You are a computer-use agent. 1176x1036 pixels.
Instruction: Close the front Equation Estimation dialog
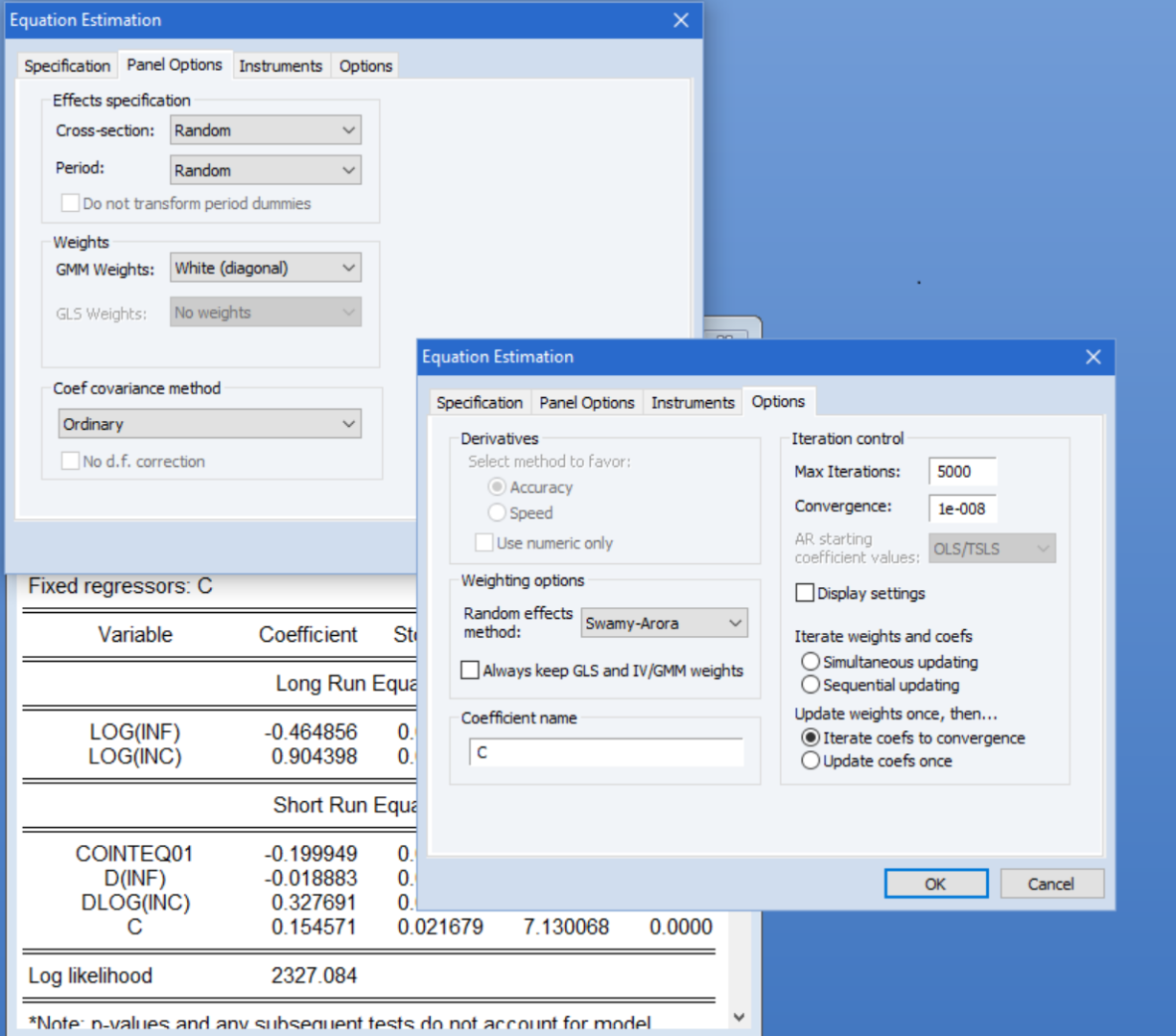coord(1093,357)
